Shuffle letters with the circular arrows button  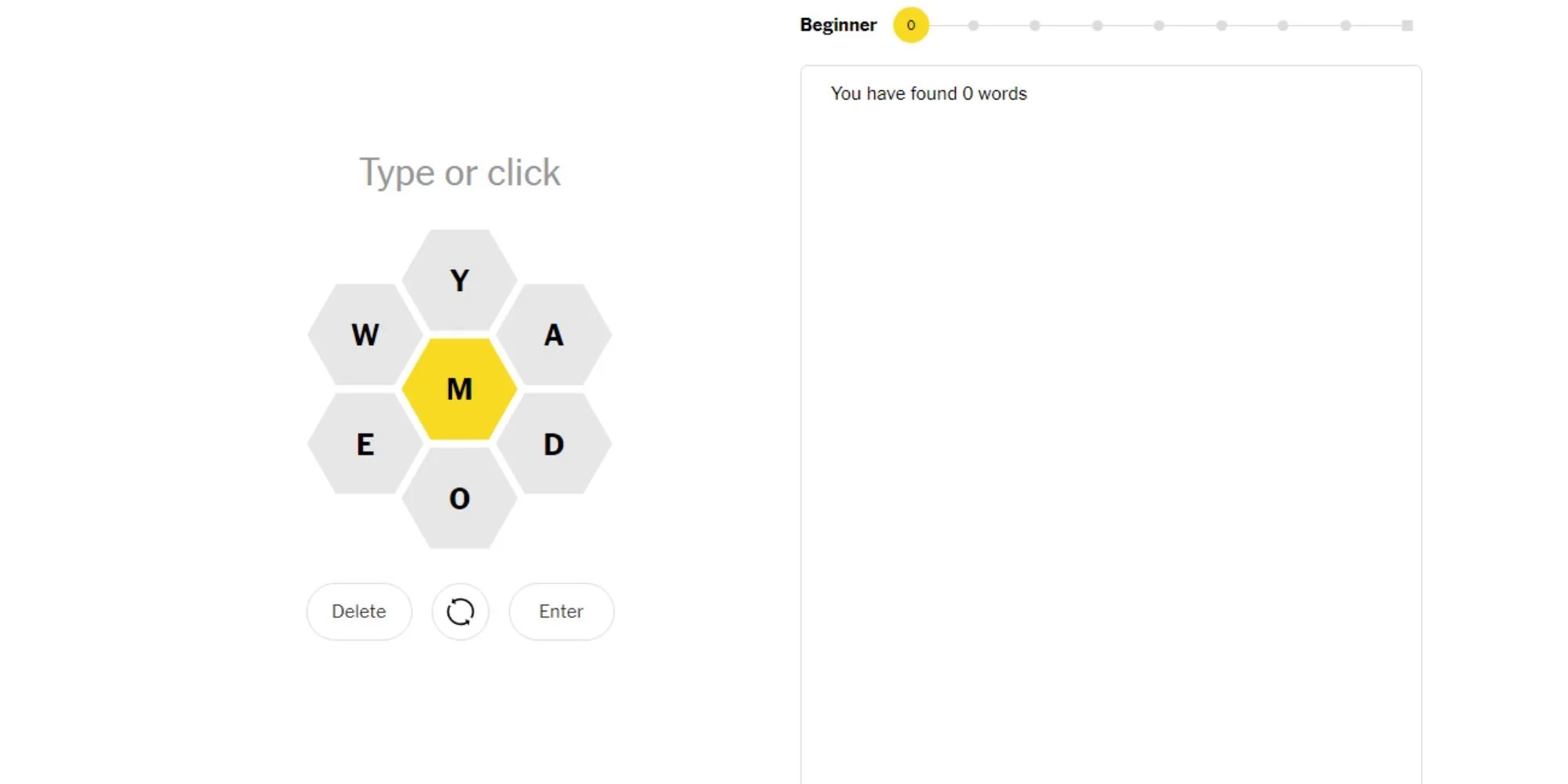coord(460,612)
